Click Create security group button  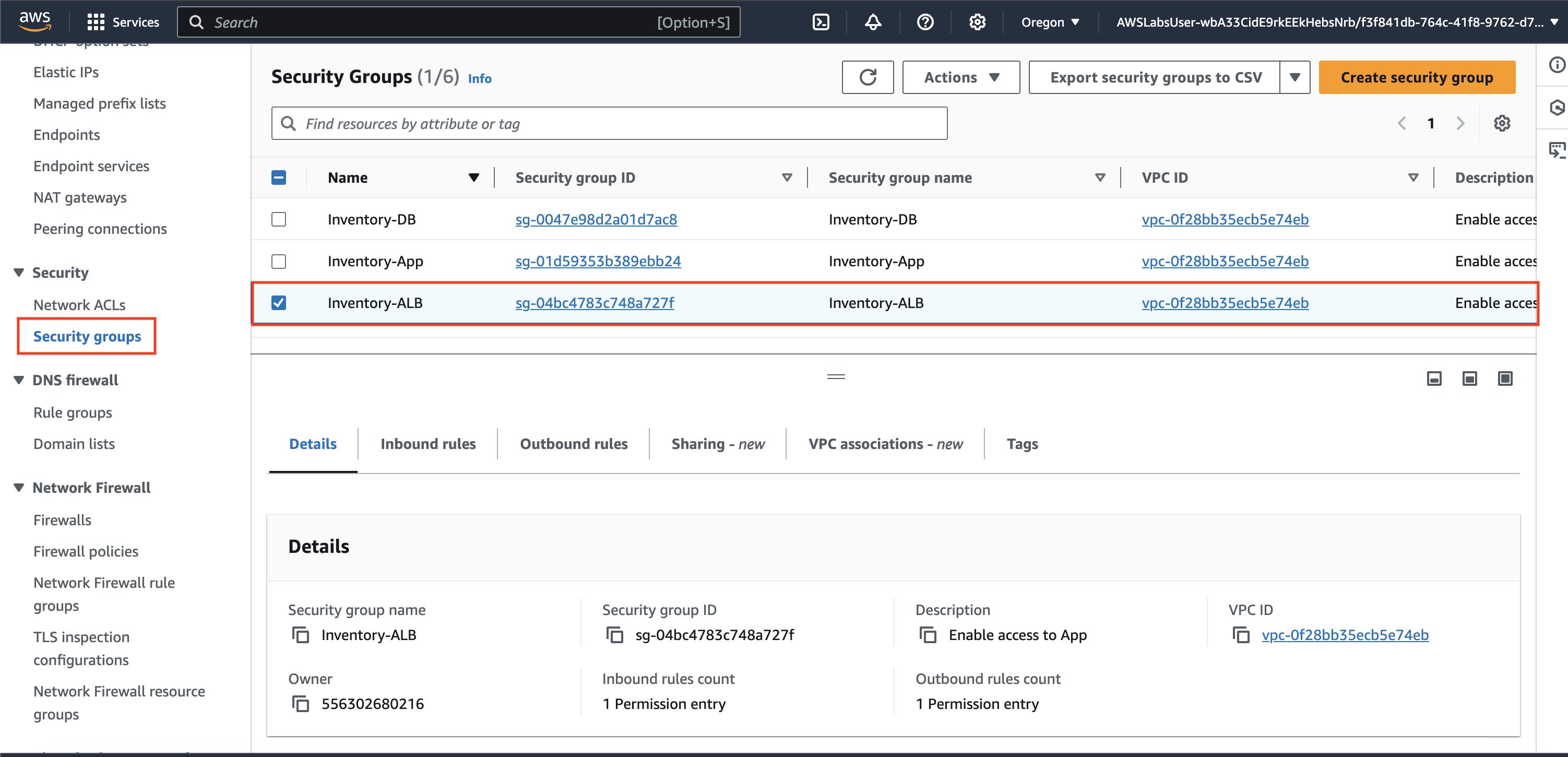[x=1417, y=77]
